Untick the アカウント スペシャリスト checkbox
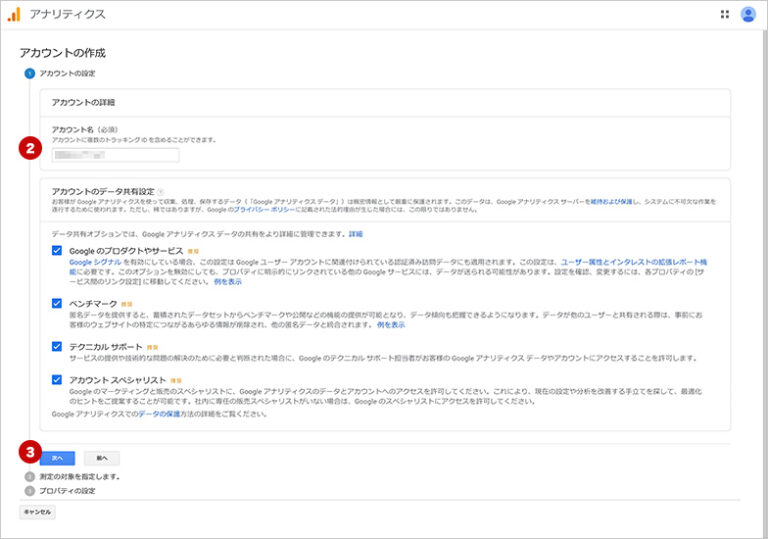 click(57, 380)
